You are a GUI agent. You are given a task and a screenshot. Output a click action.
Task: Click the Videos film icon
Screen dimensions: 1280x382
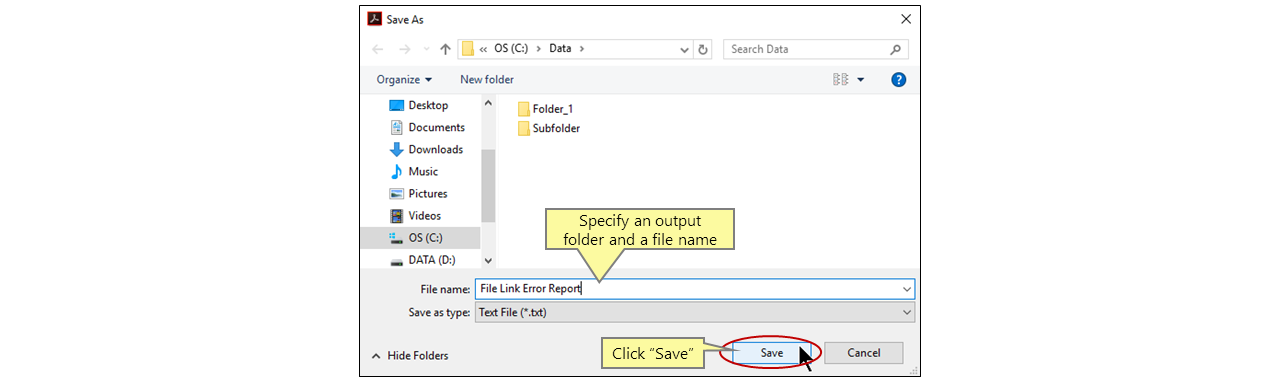(396, 215)
